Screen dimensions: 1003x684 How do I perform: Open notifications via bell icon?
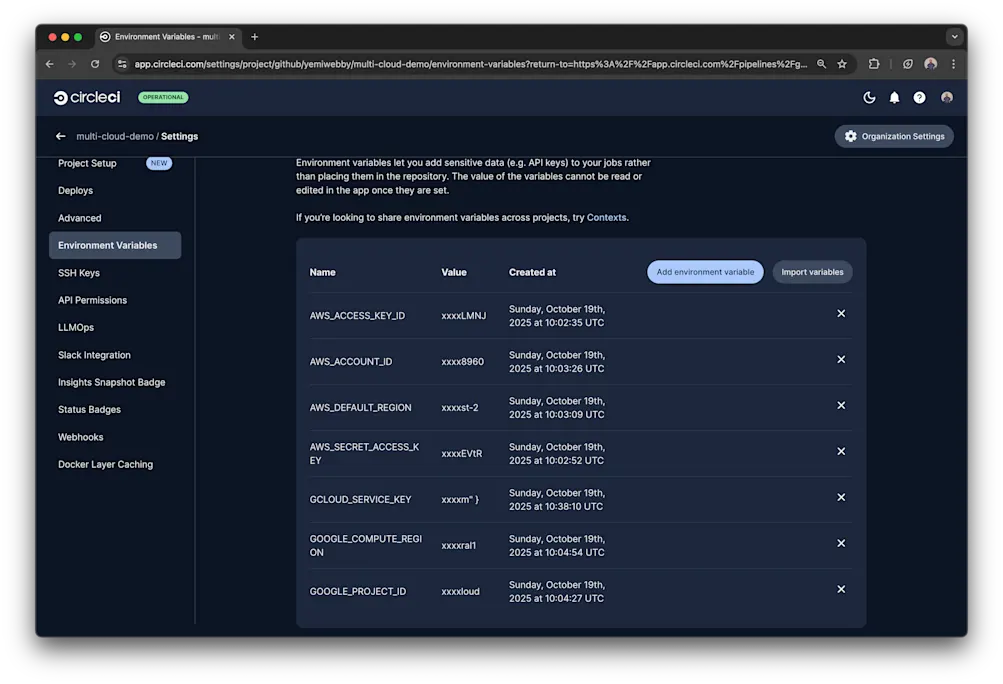[894, 97]
